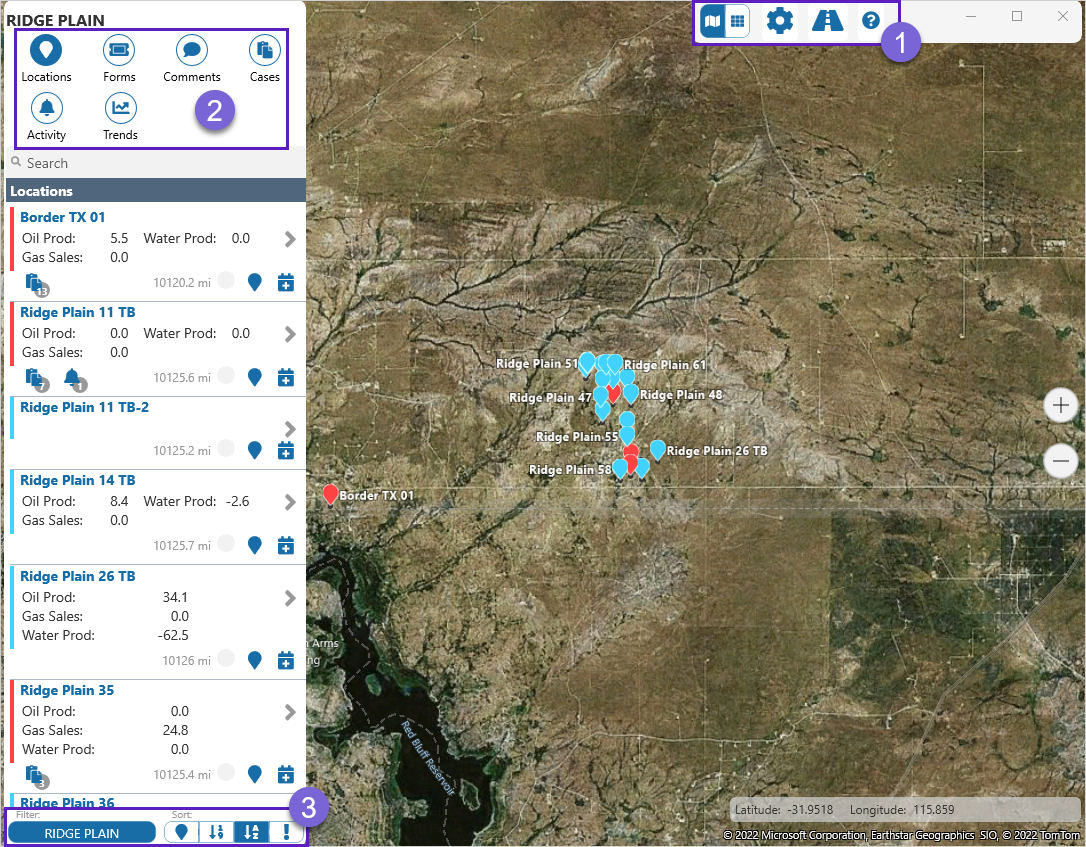This screenshot has height=847, width=1086.
Task: Expand Ridge Plain 35 details chevron
Action: 290,712
